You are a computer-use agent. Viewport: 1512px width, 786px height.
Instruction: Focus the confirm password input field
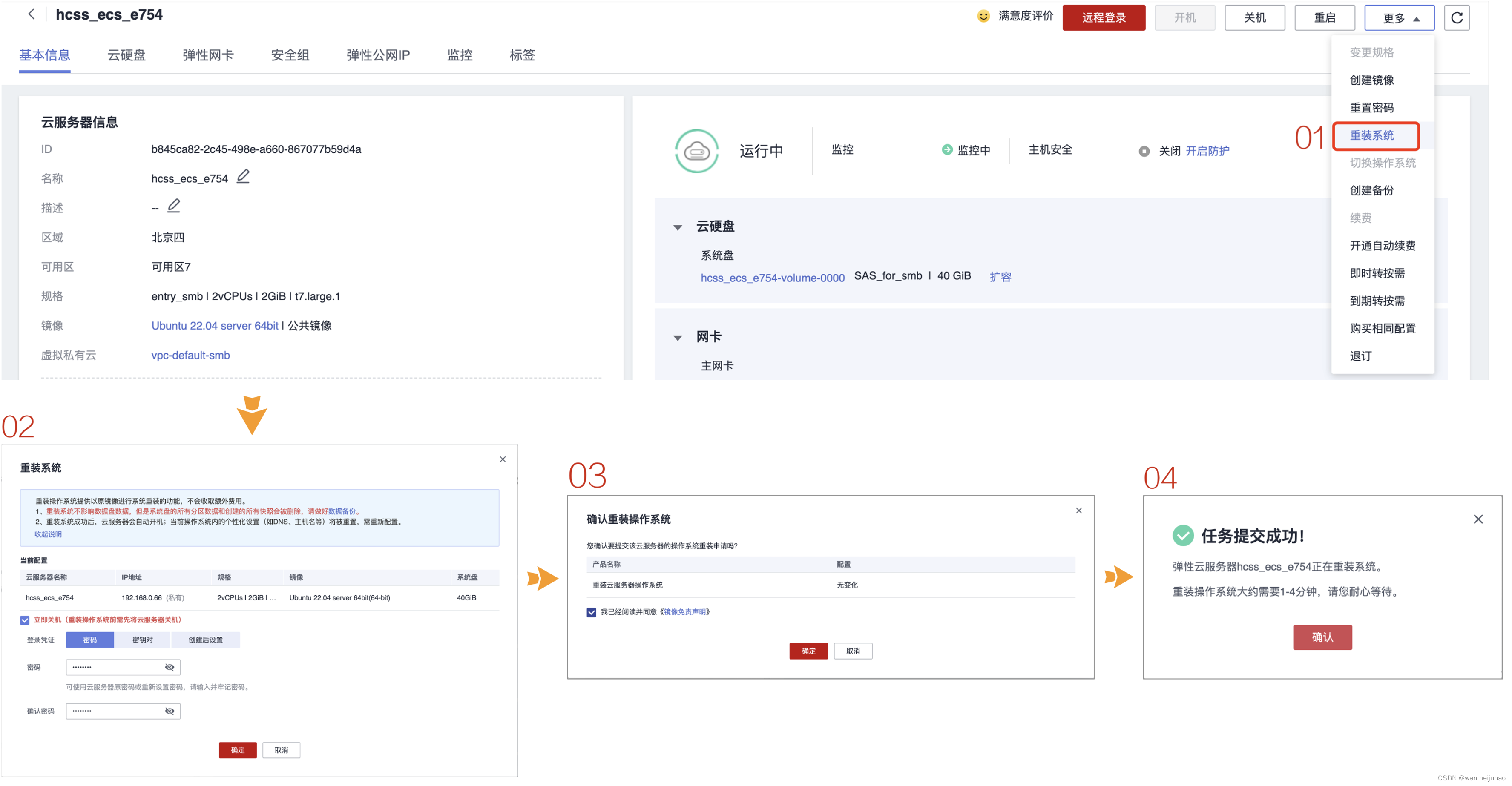click(x=123, y=711)
